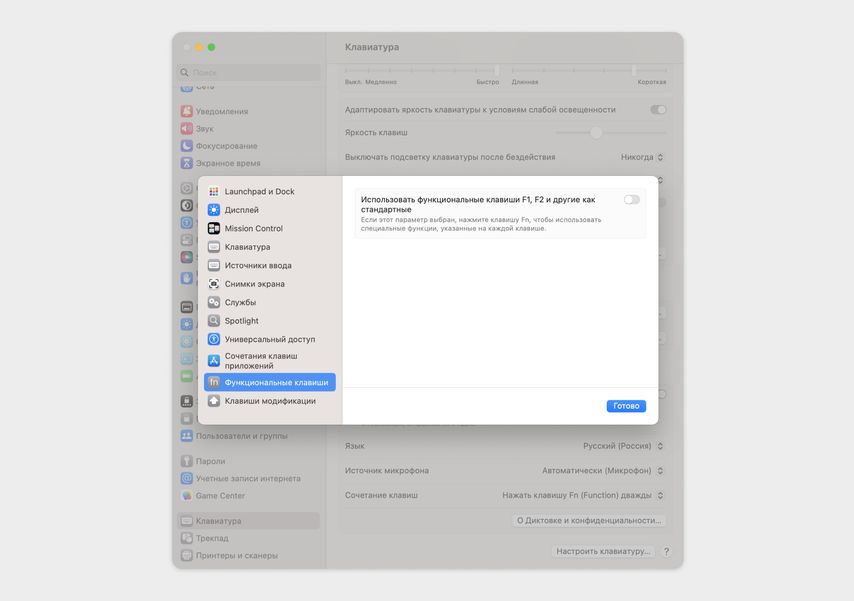Open Звук in settings sidebar
The image size is (854, 601).
pyautogui.click(x=204, y=129)
